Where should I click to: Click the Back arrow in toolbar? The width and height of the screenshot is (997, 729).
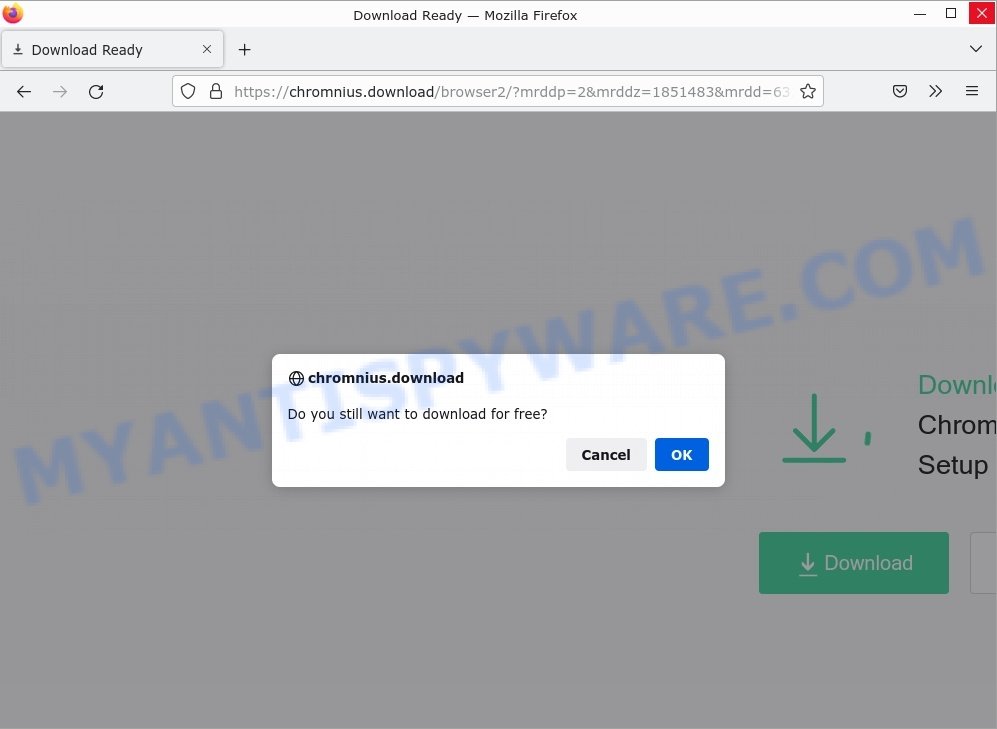click(24, 92)
